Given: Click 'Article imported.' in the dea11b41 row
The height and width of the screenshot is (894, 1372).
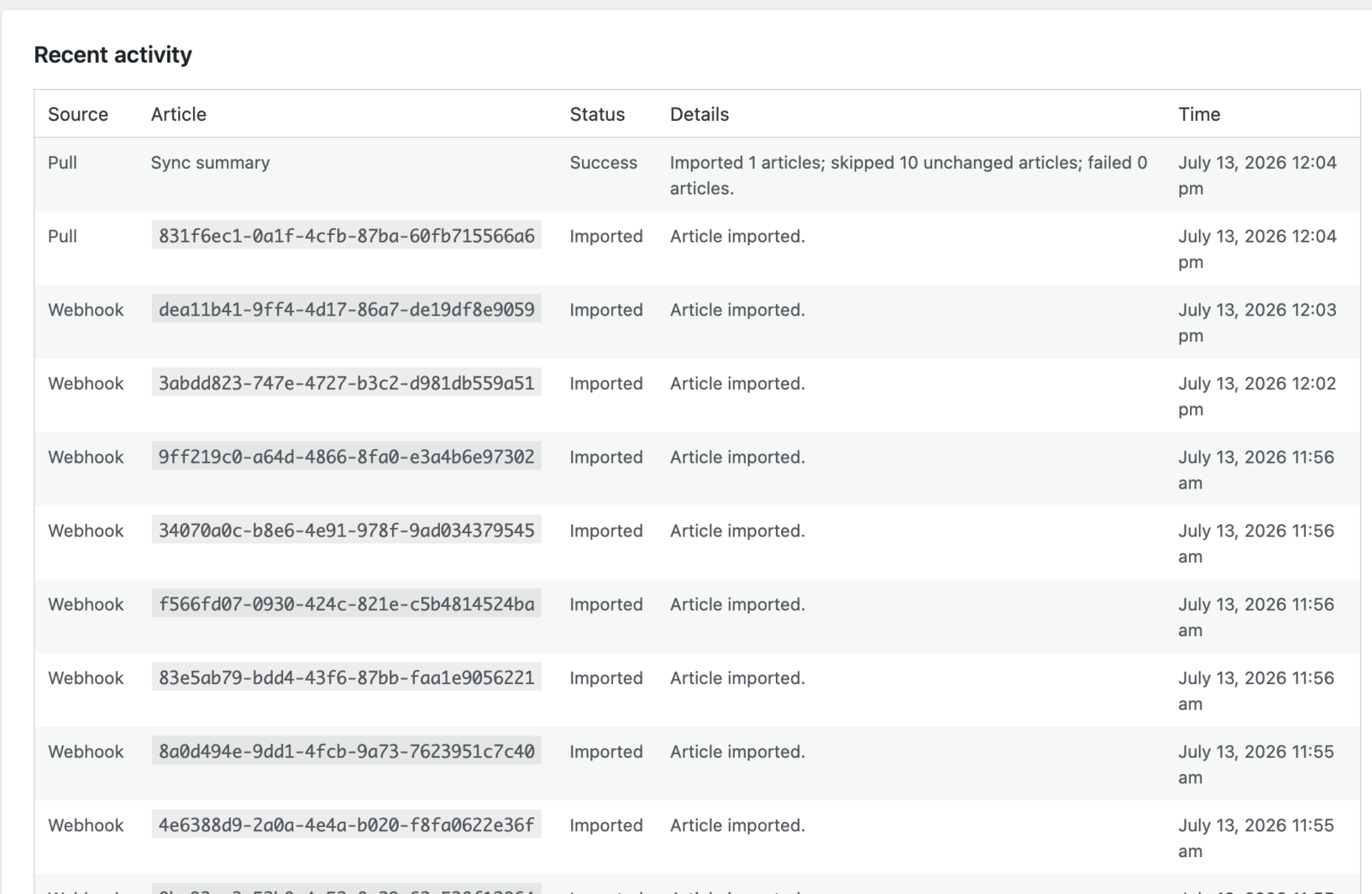Looking at the screenshot, I should pyautogui.click(x=737, y=310).
